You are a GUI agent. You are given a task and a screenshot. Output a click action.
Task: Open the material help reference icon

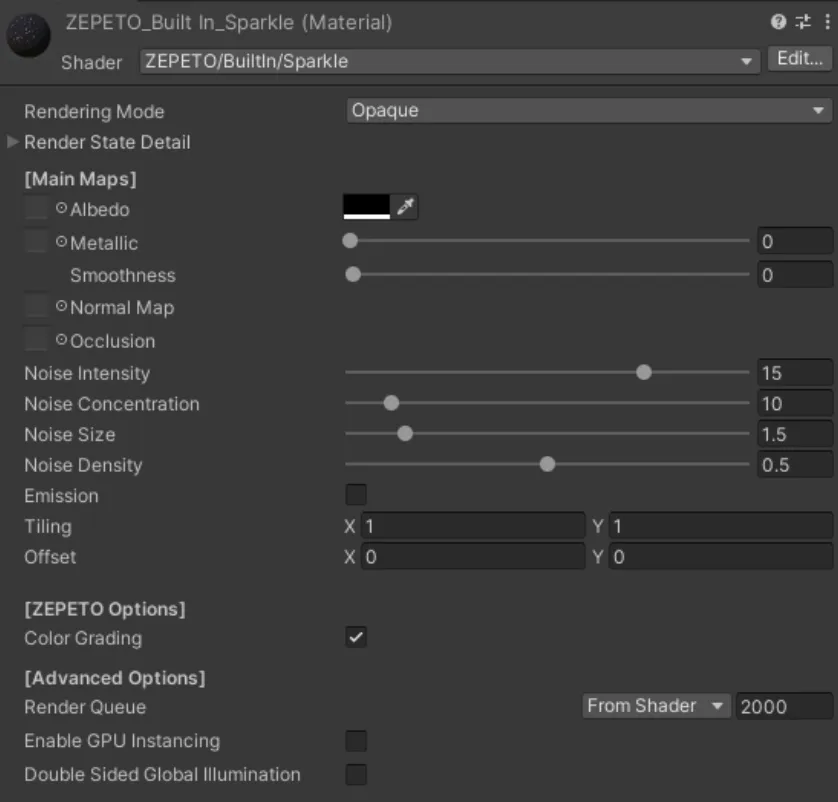778,22
